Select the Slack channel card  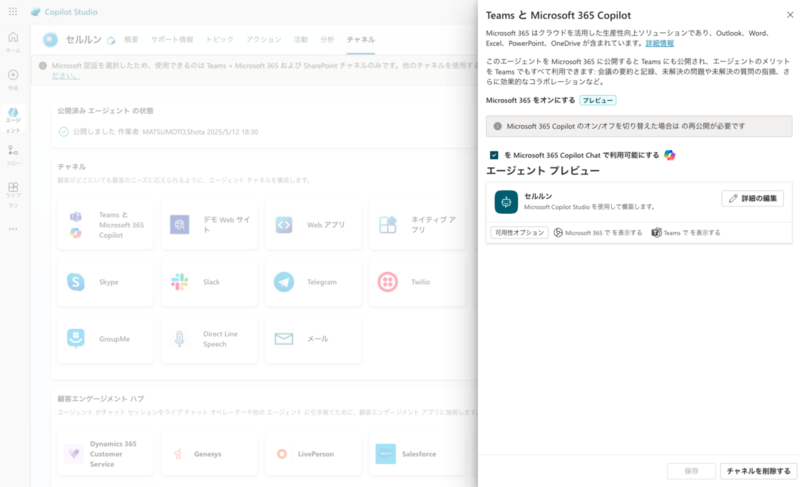209,282
